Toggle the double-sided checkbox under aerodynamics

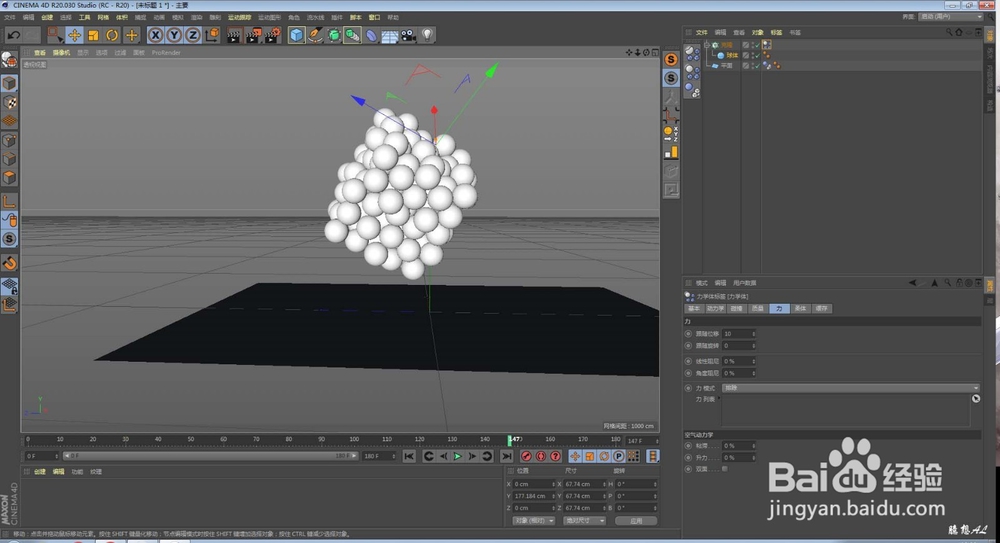[724, 469]
